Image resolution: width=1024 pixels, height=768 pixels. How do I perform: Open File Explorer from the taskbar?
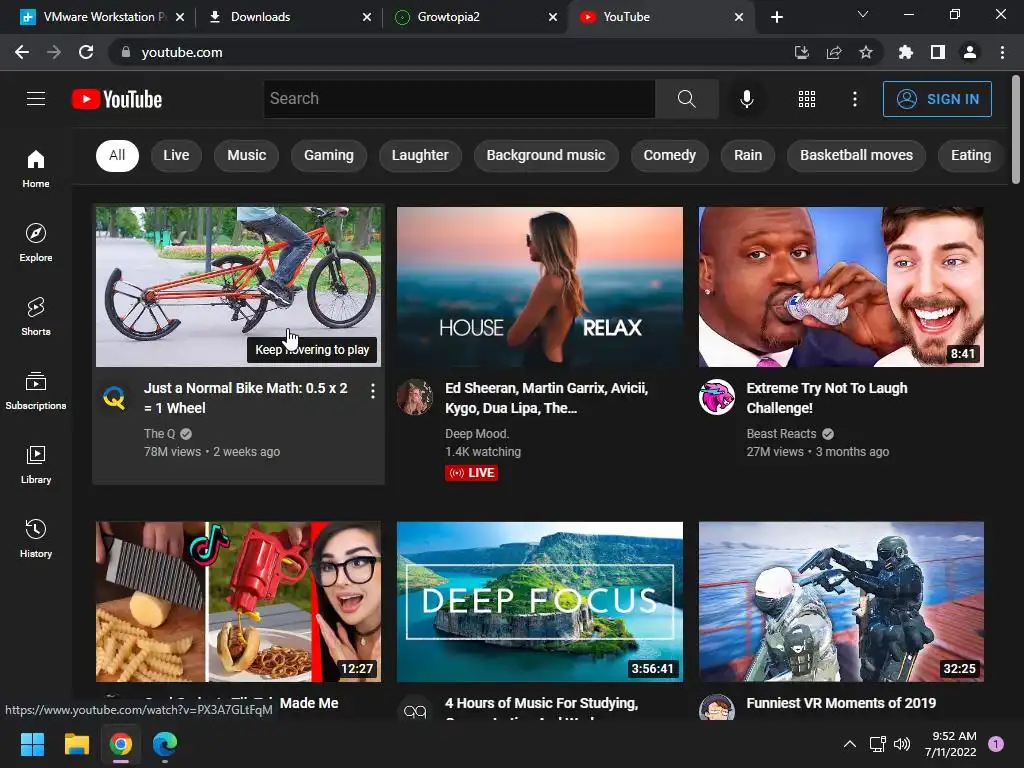76,744
